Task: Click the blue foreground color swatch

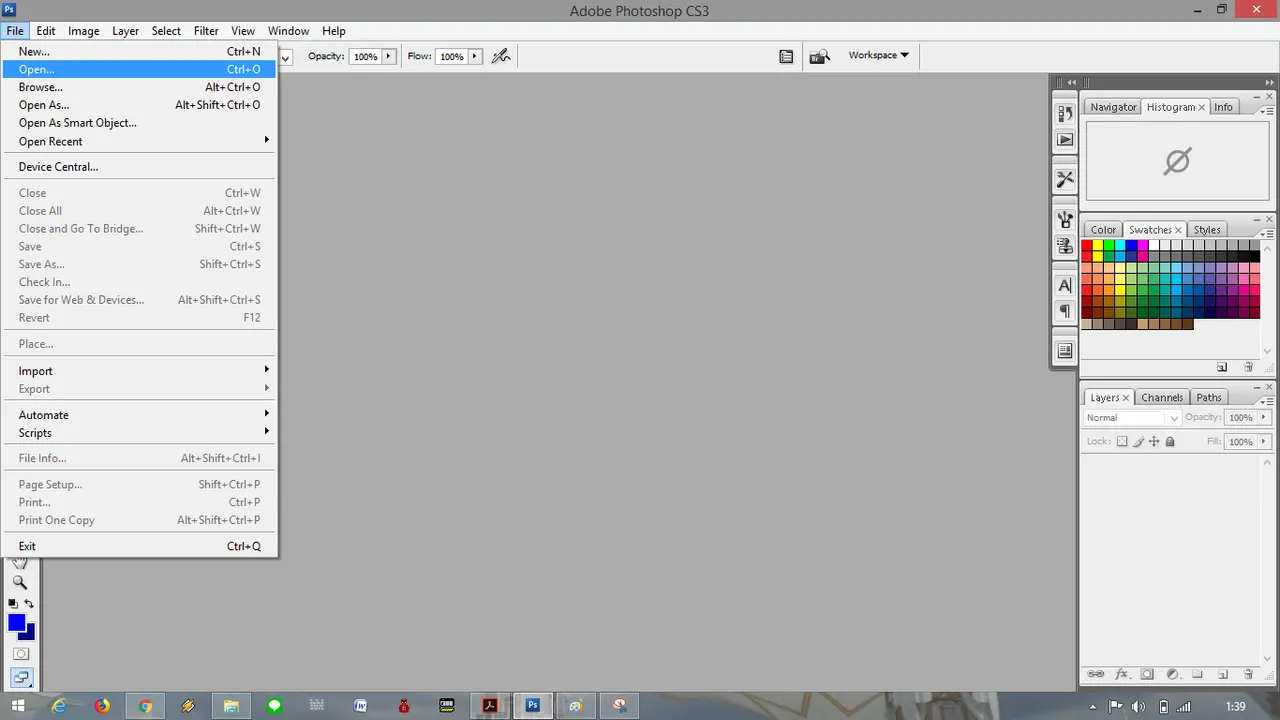Action: [16, 623]
